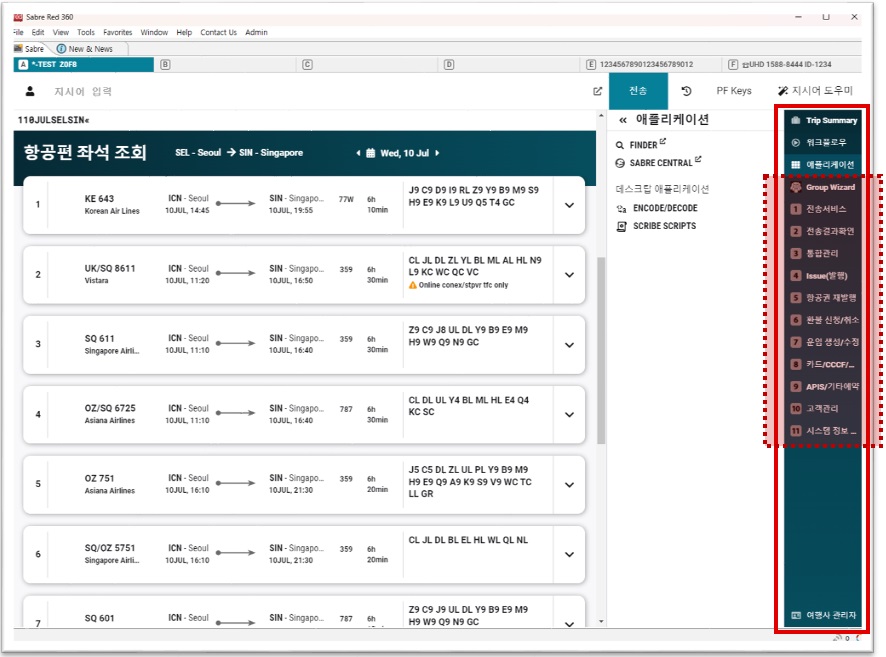This screenshot has width=886, height=657.
Task: Open the 워크플로우 sidebar item
Action: [x=823, y=142]
